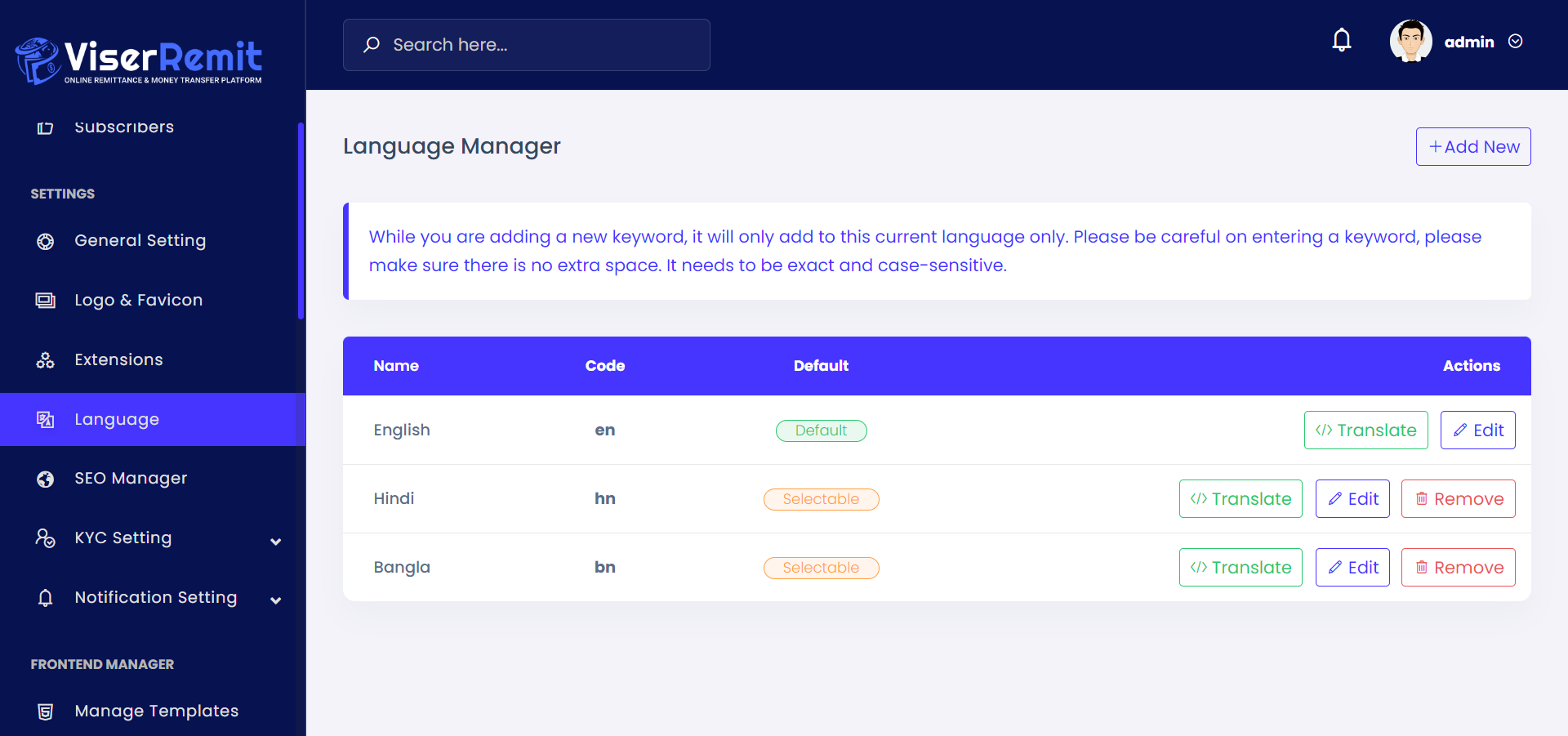Click the SEO Manager globe icon
Screen dimensions: 1568x736
coord(46,479)
